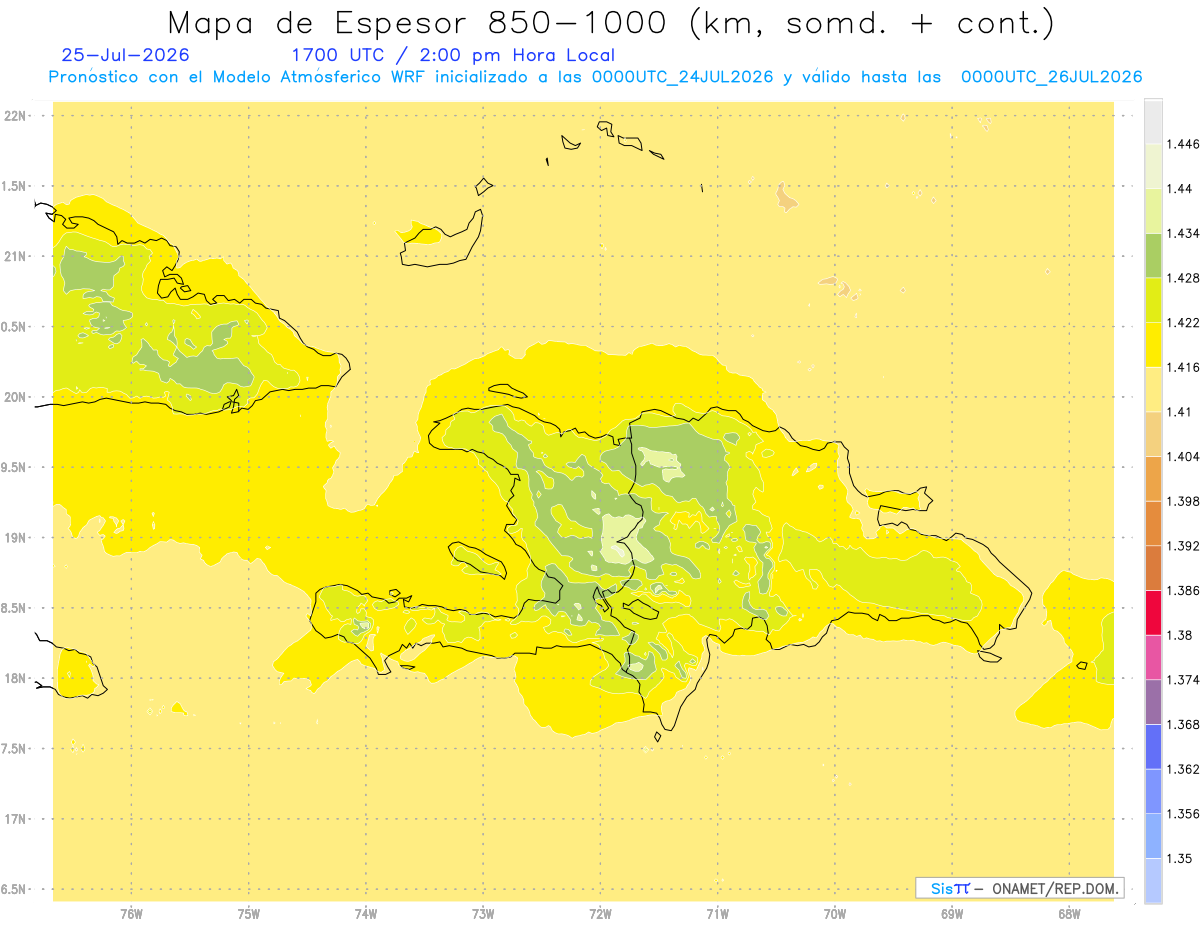The image size is (1200, 927).
Task: Click the '18N' latitude label
Action: 16,679
